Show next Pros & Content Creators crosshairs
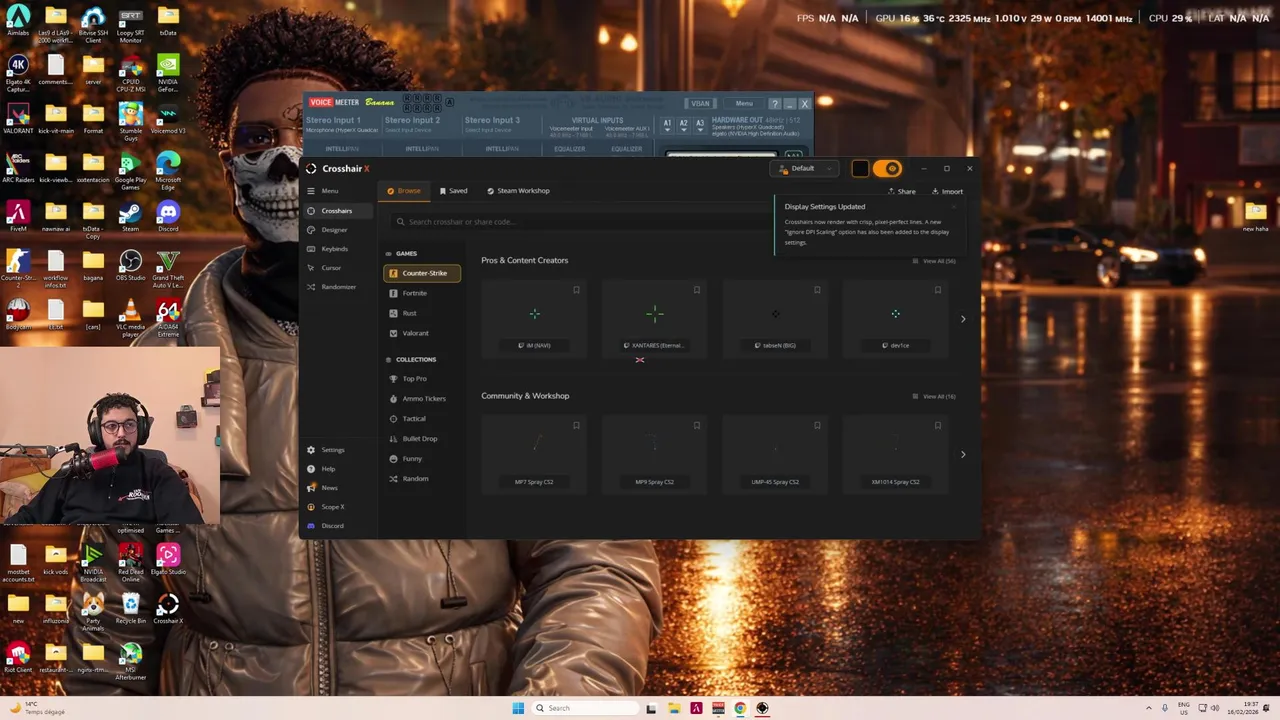Viewport: 1280px width, 720px height. coord(963,319)
